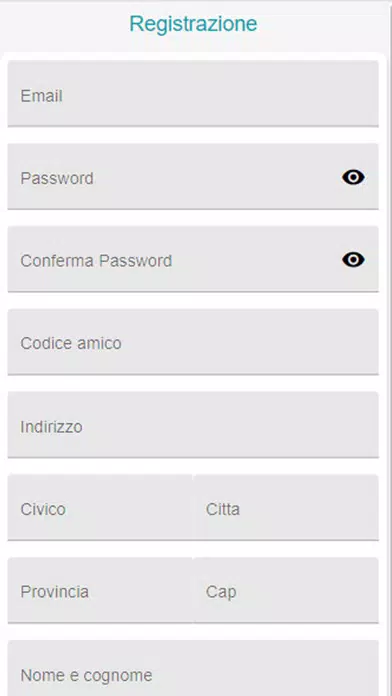Viewport: 392px width, 696px height.
Task: Tap the Citta placeholder label
Action: coord(223,509)
